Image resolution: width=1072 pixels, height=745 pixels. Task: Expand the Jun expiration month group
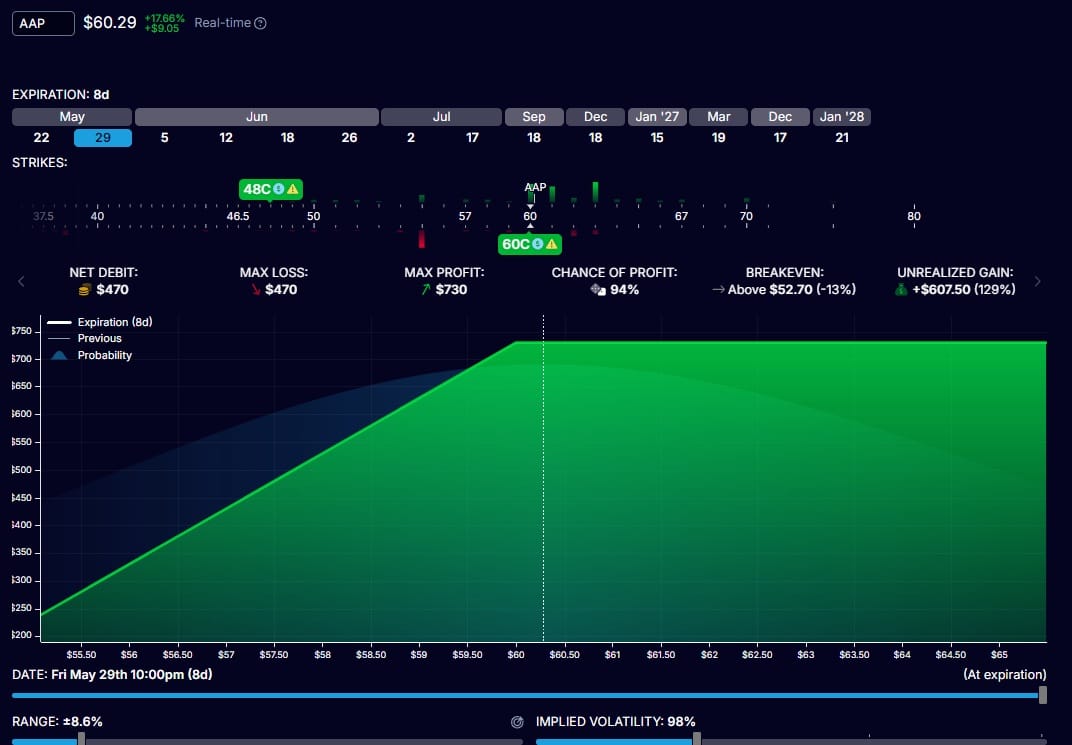tap(257, 117)
